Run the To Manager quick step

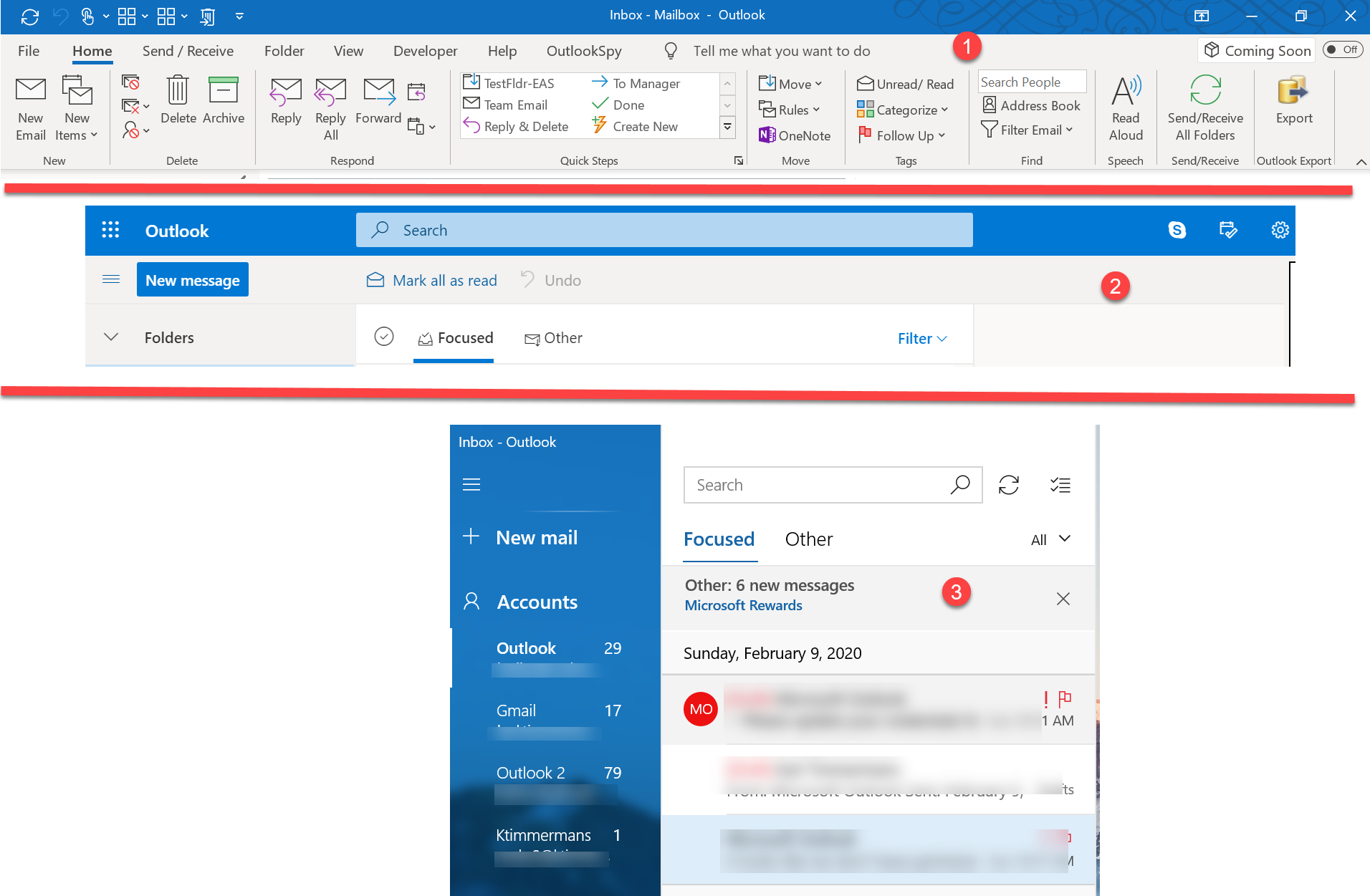click(x=636, y=83)
